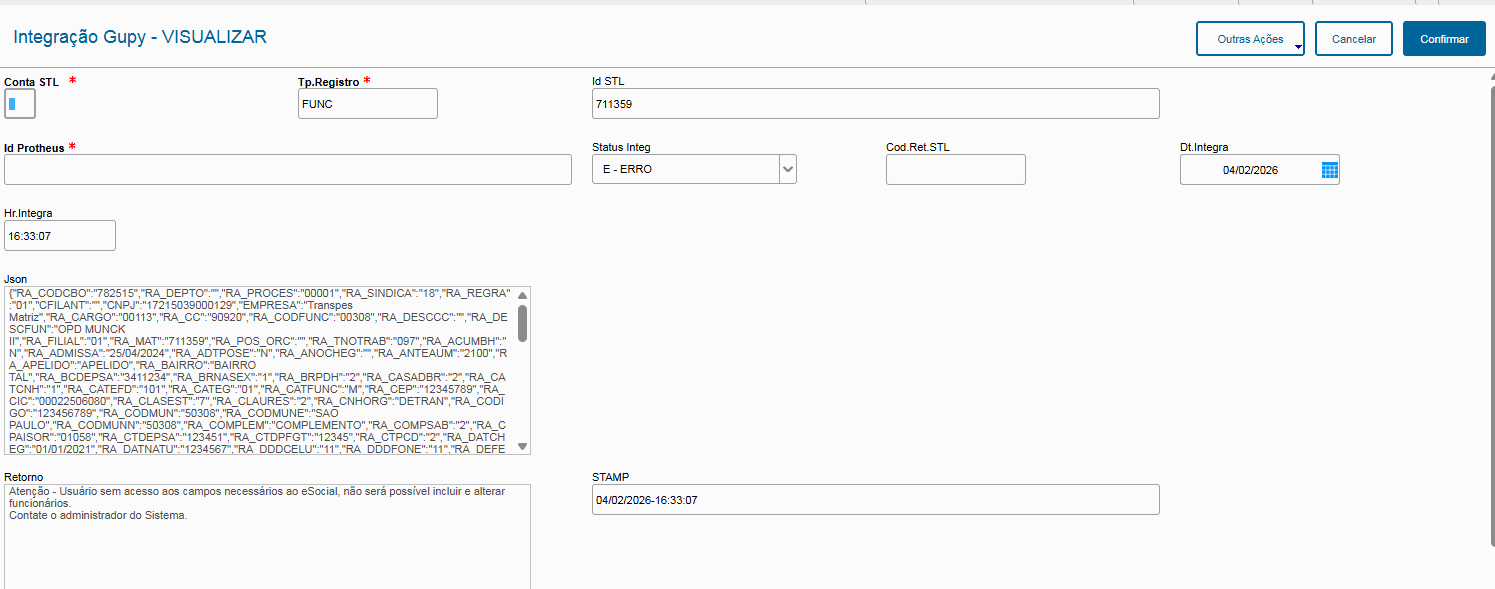Screen dimensions: 1495x589
Task: Click the Status Integ label
Action: tap(621, 147)
